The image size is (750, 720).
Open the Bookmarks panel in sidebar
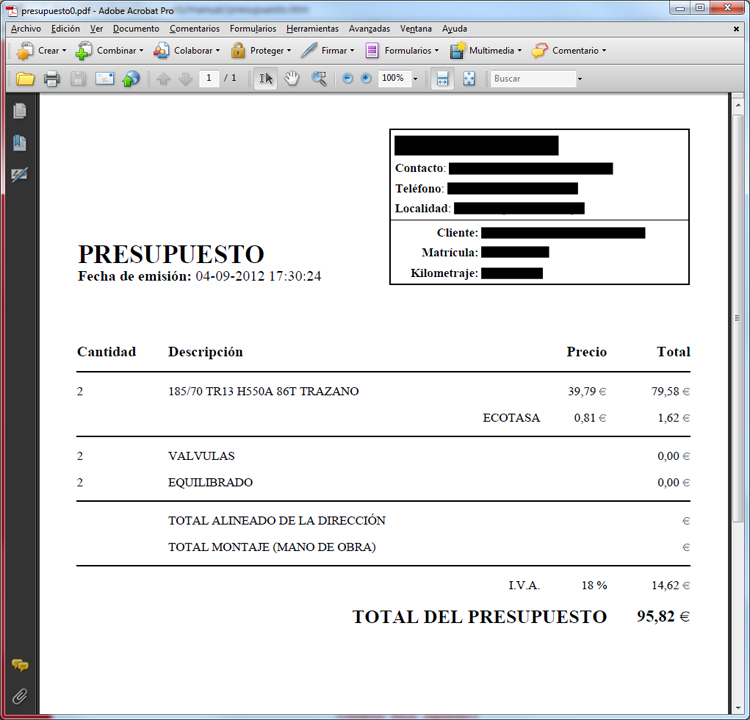(x=20, y=143)
